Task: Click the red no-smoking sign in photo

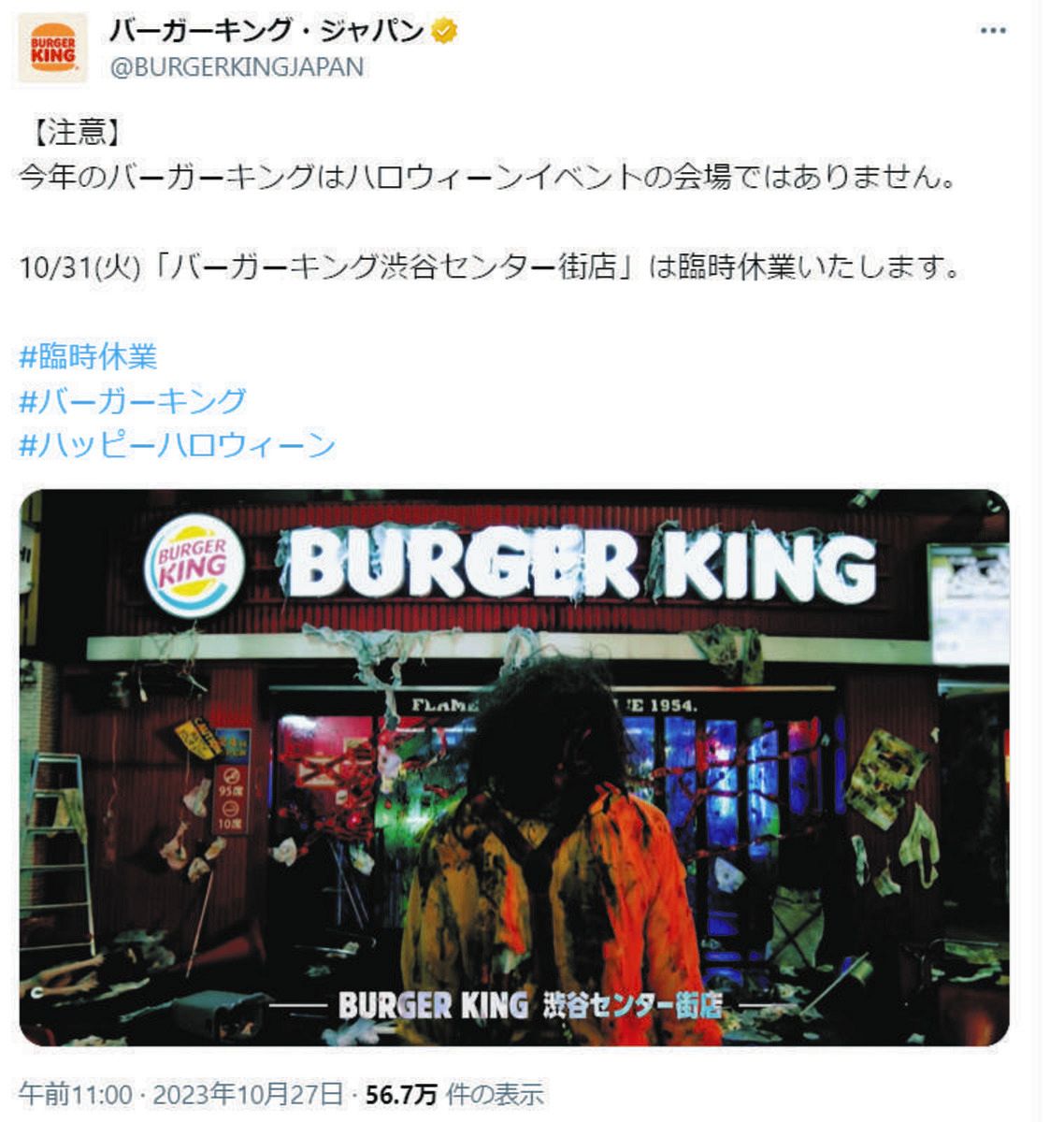Action: point(231,799)
